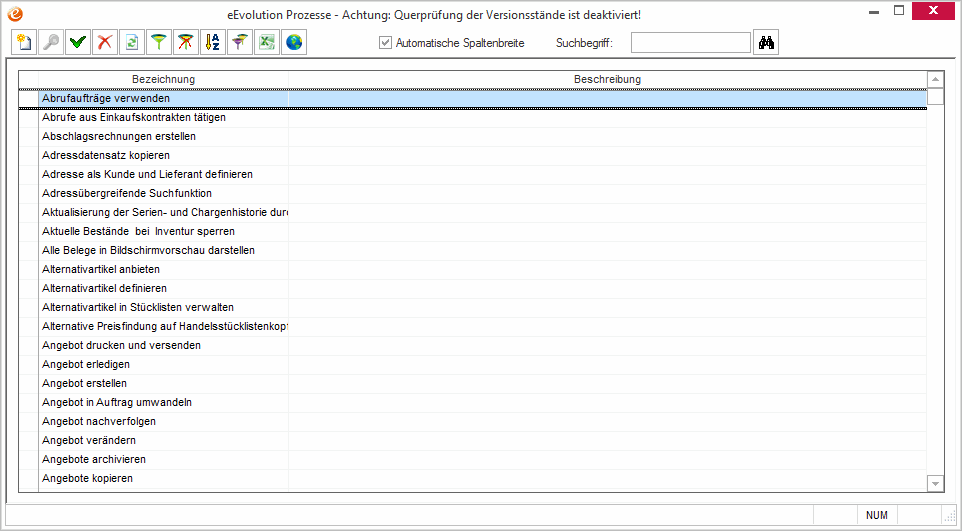Screen dimensions: 962x531
Task: Click the magnifier search icon
Action: tap(51, 42)
